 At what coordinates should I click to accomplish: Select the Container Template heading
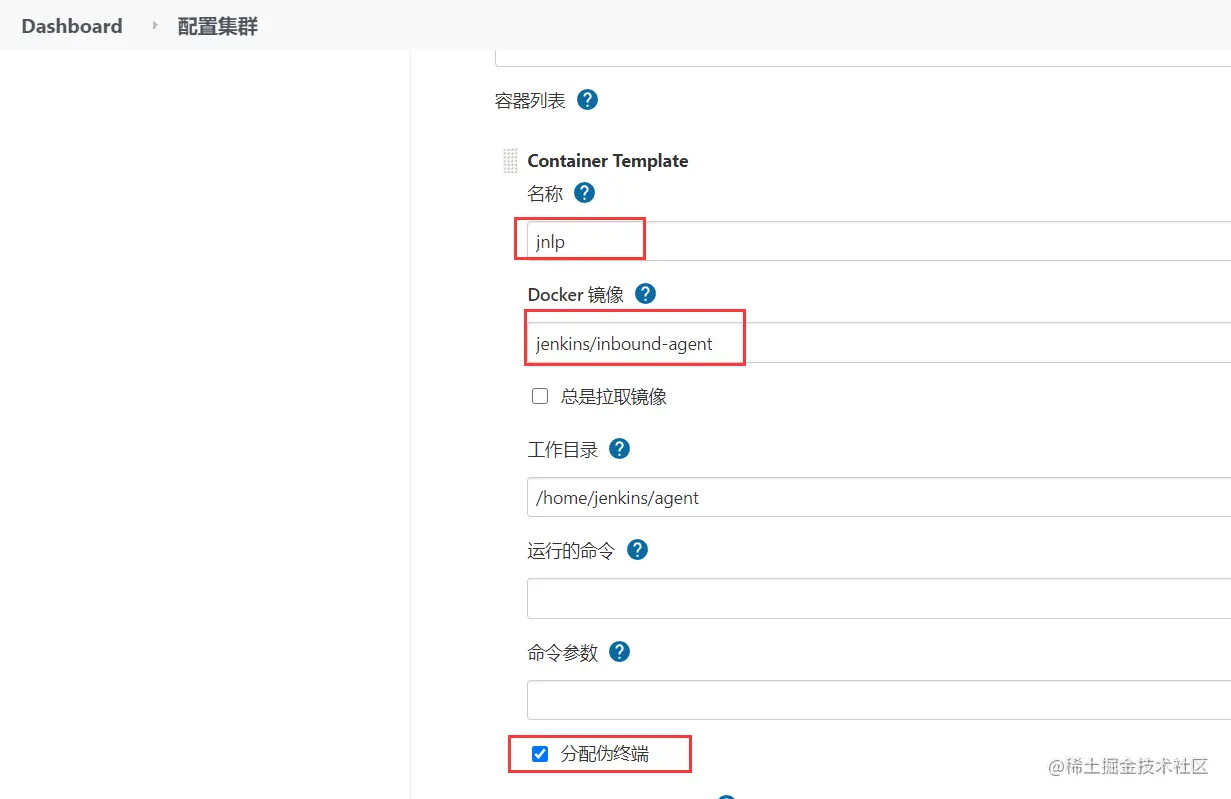click(x=608, y=161)
